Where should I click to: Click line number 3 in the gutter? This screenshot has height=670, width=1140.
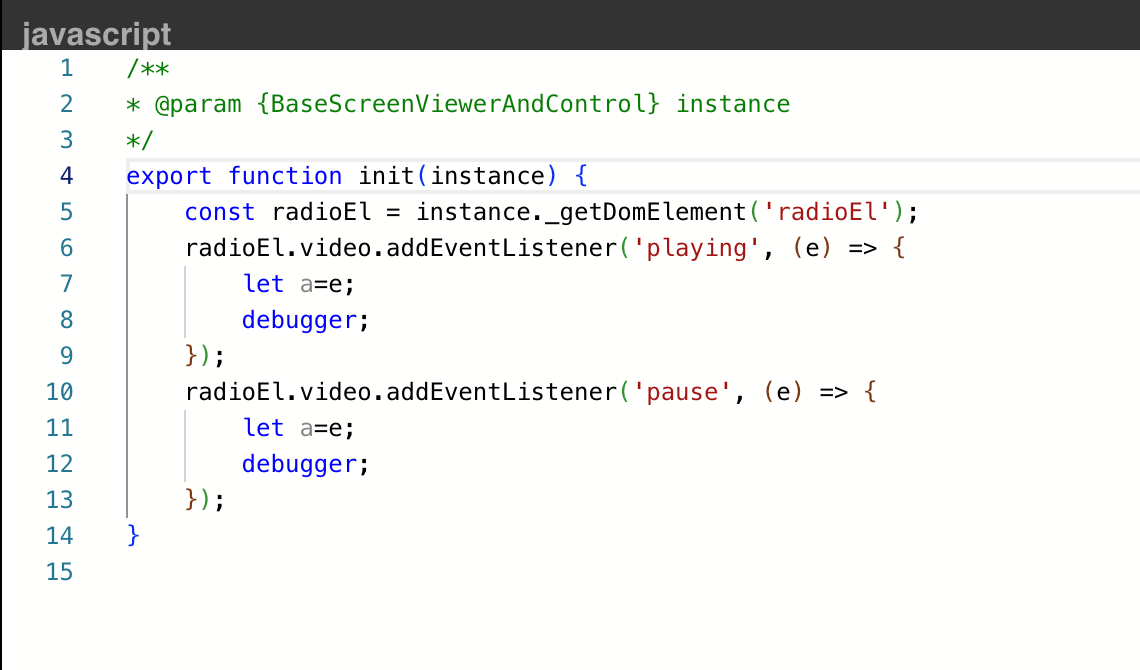[x=67, y=140]
